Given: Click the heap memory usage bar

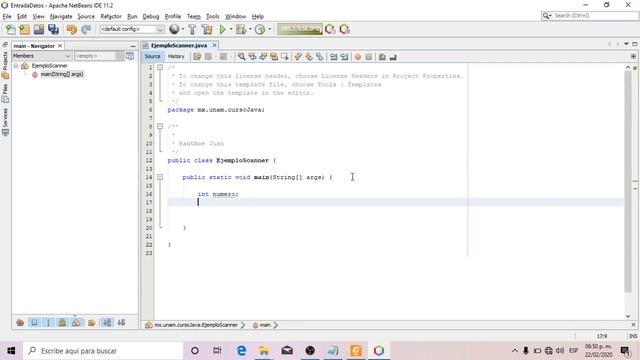Looking at the screenshot, I should coord(300,29).
